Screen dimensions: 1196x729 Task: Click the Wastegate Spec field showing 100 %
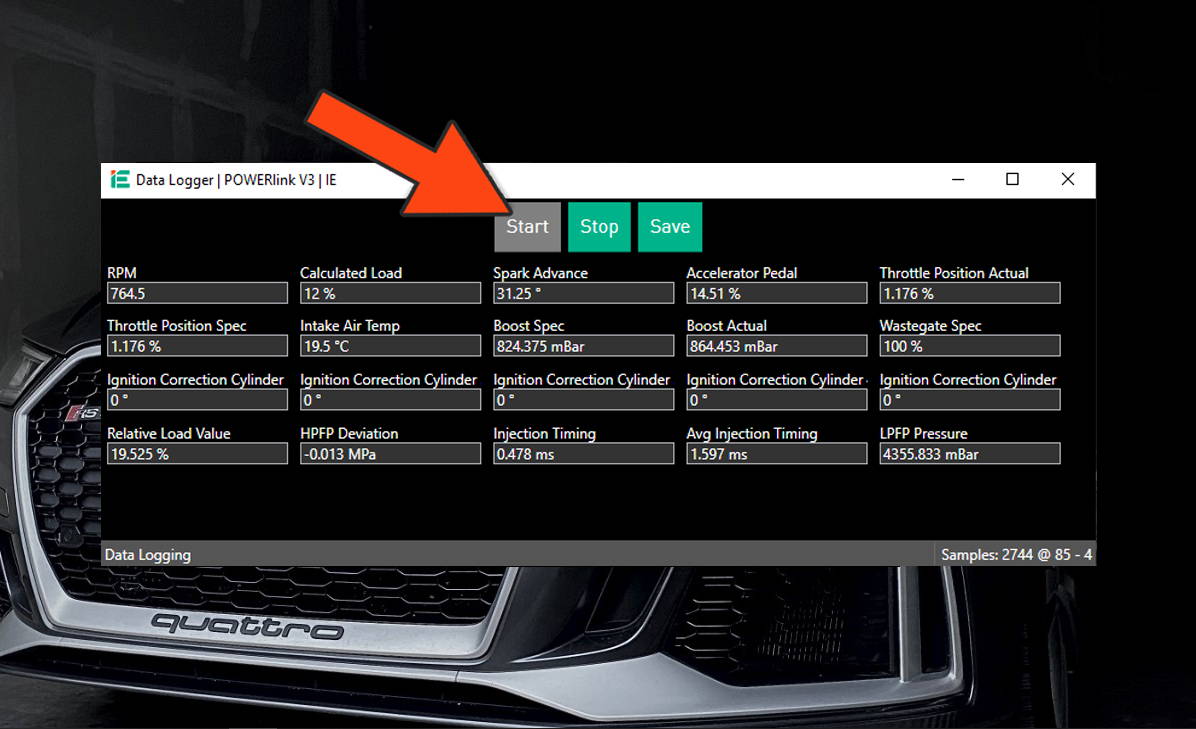pos(969,346)
